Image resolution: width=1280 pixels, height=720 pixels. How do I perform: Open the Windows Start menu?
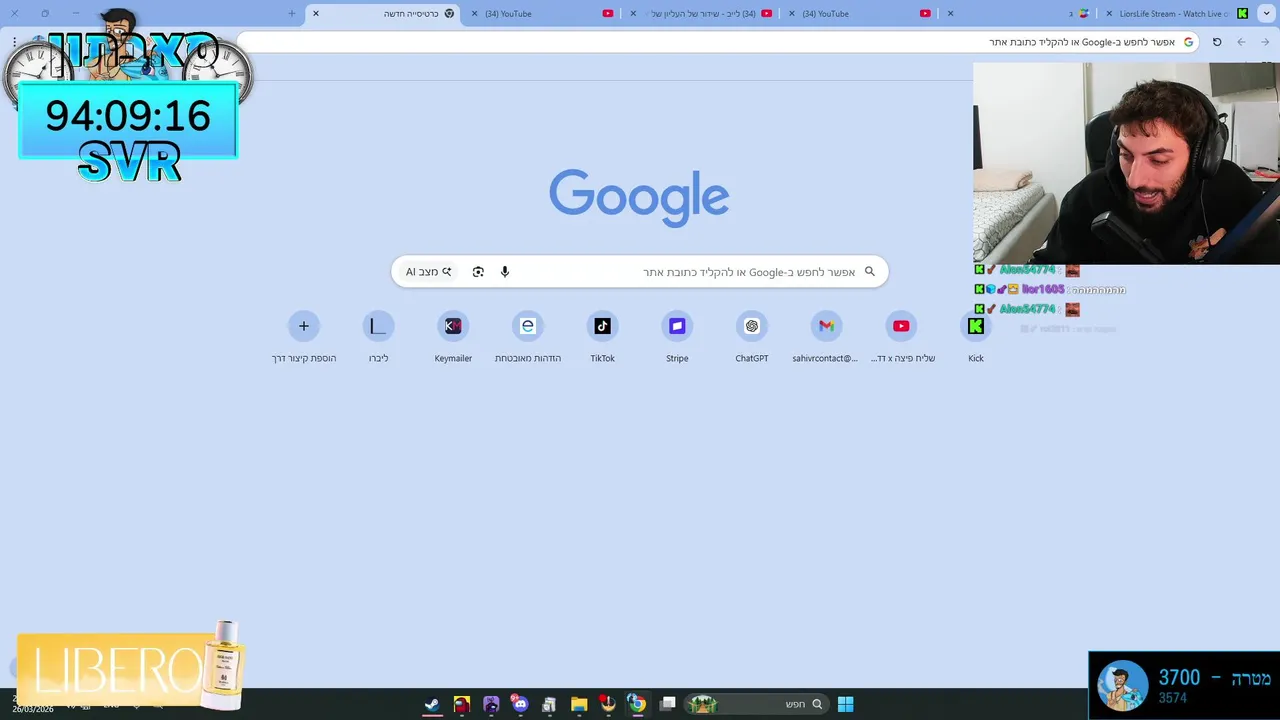(845, 704)
